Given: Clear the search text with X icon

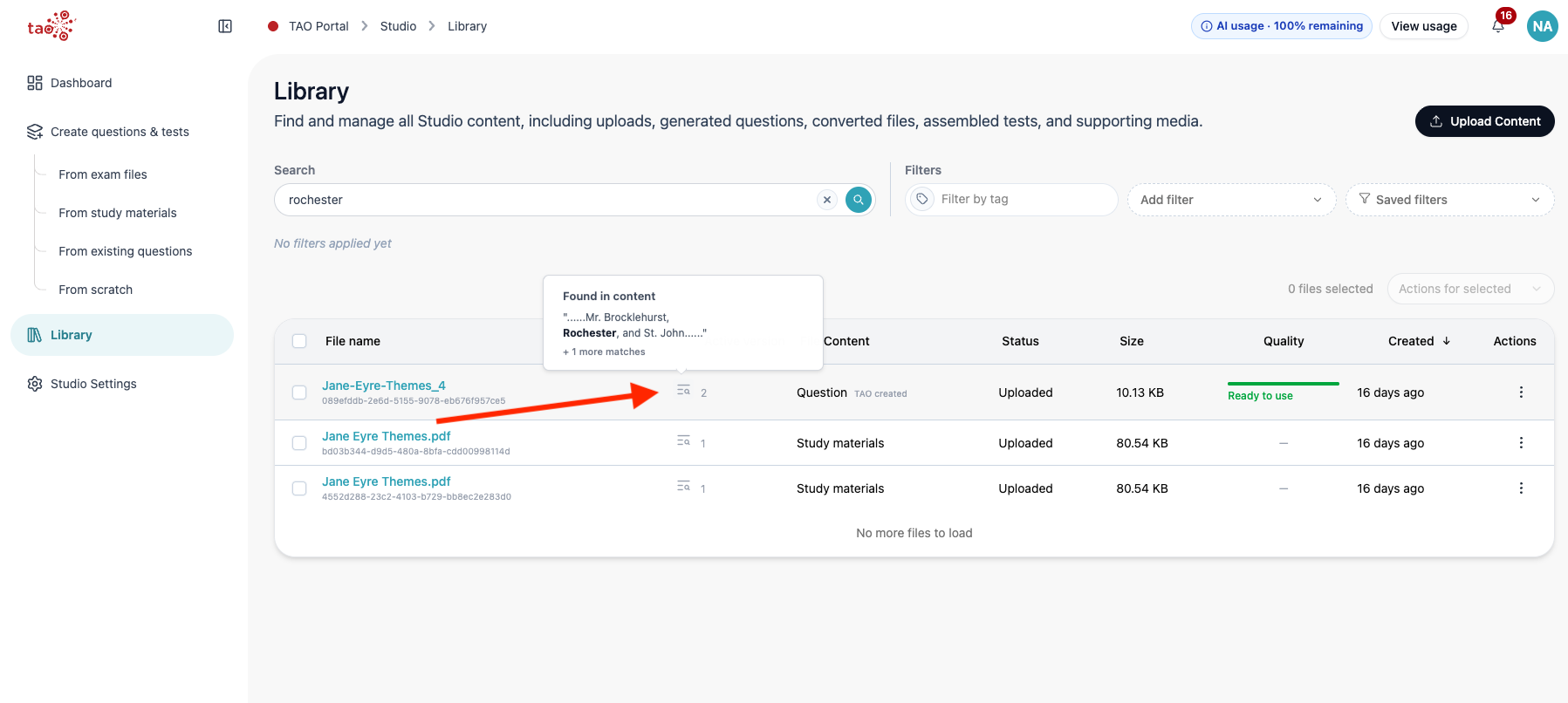Looking at the screenshot, I should [x=827, y=200].
